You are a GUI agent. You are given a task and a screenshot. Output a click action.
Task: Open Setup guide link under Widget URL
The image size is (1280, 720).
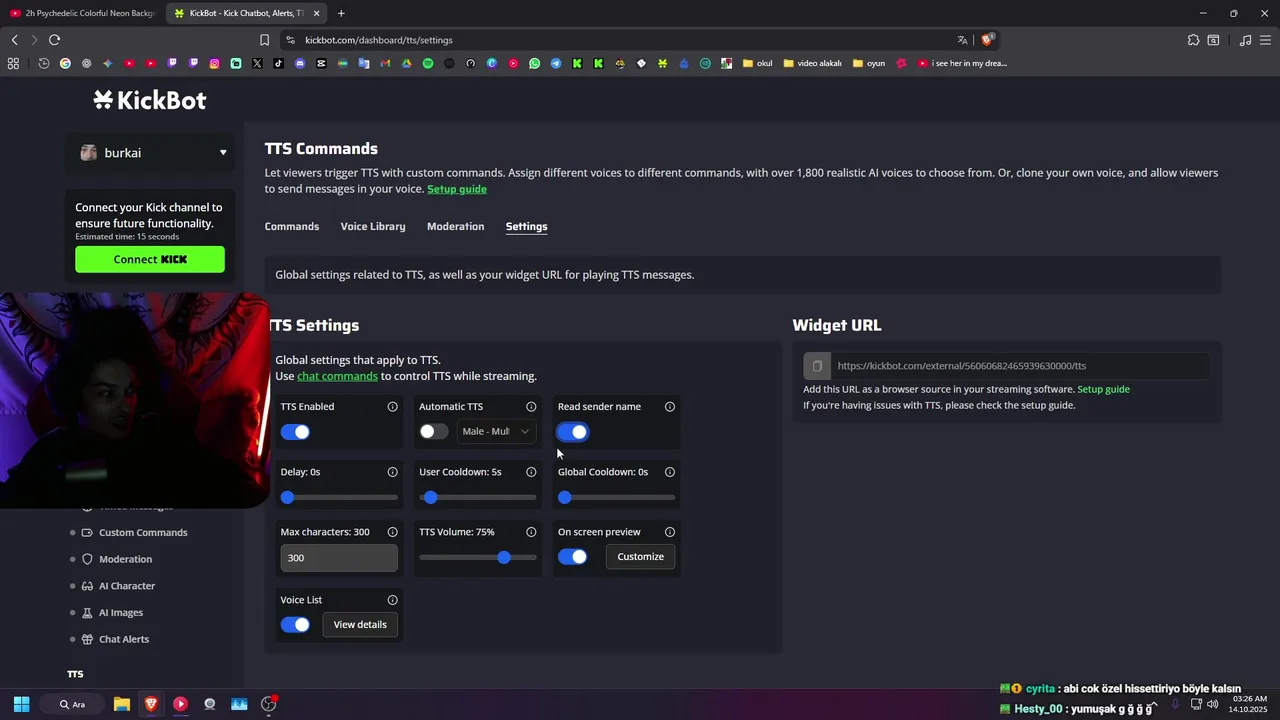pyautogui.click(x=1103, y=389)
